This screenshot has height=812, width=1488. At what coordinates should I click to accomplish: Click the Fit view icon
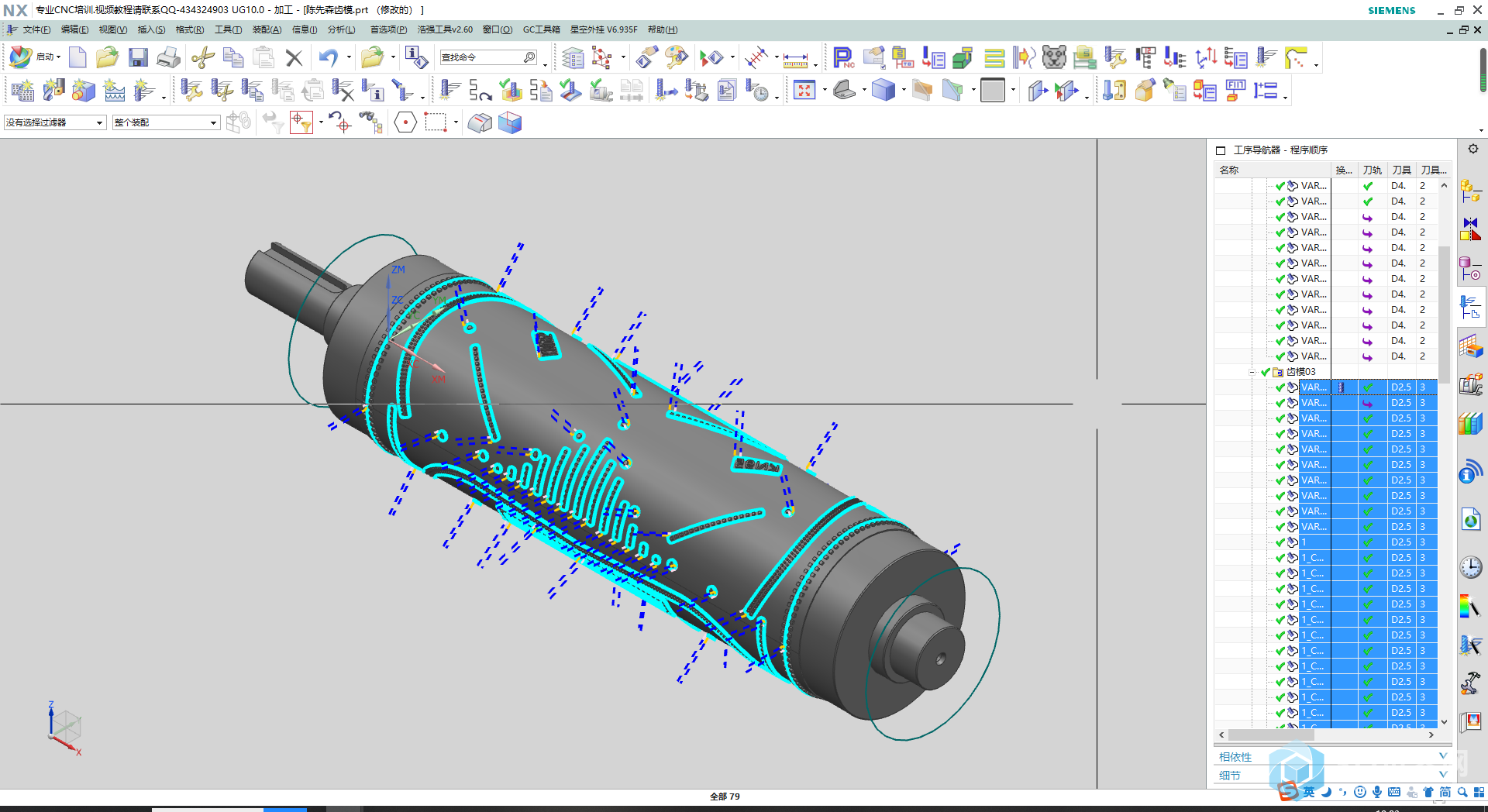click(x=804, y=91)
